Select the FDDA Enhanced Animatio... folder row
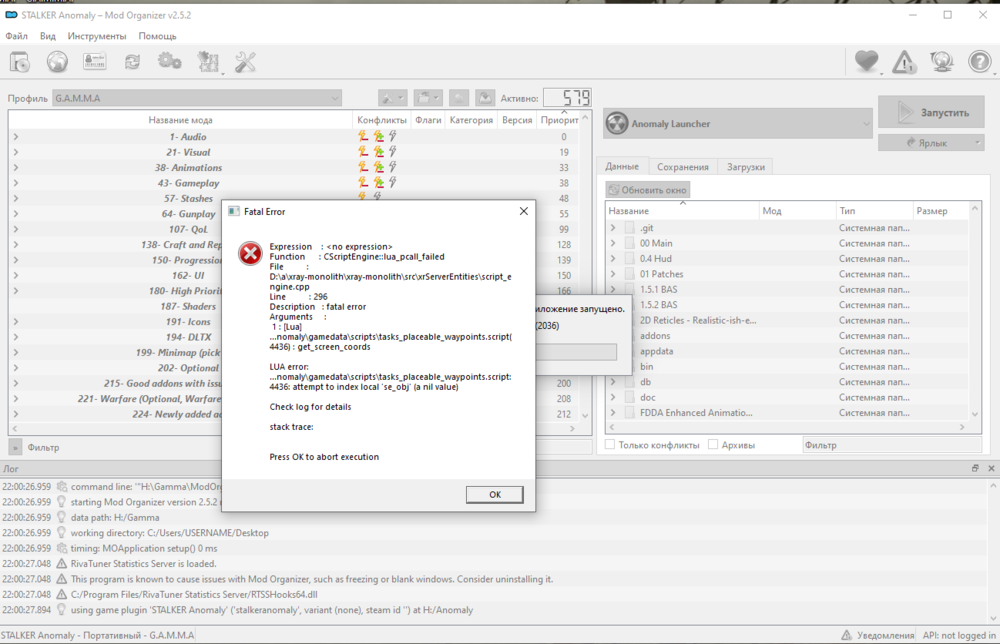Screen dimensions: 1000x644 787,413
